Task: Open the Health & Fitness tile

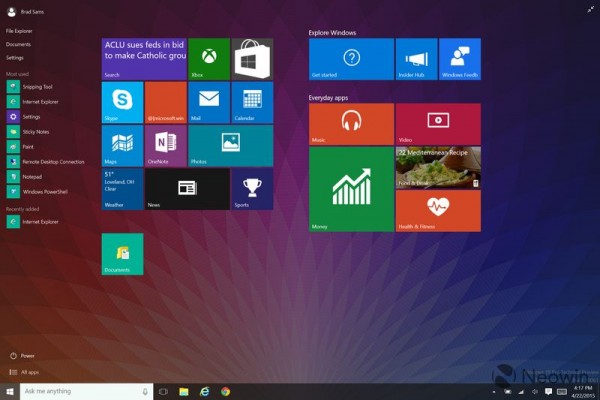Action: (x=438, y=210)
